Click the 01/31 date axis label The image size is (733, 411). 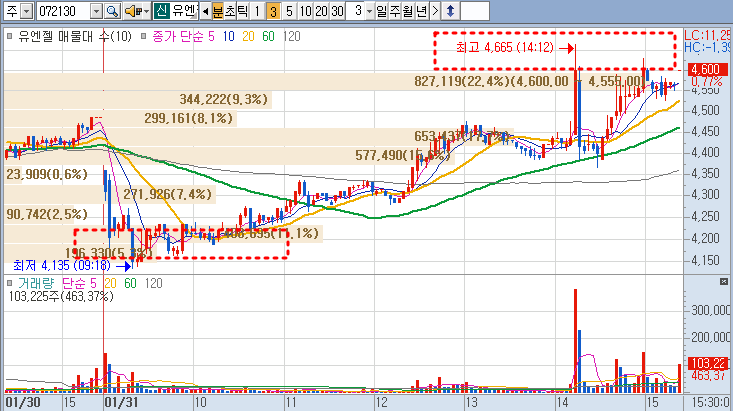point(121,402)
